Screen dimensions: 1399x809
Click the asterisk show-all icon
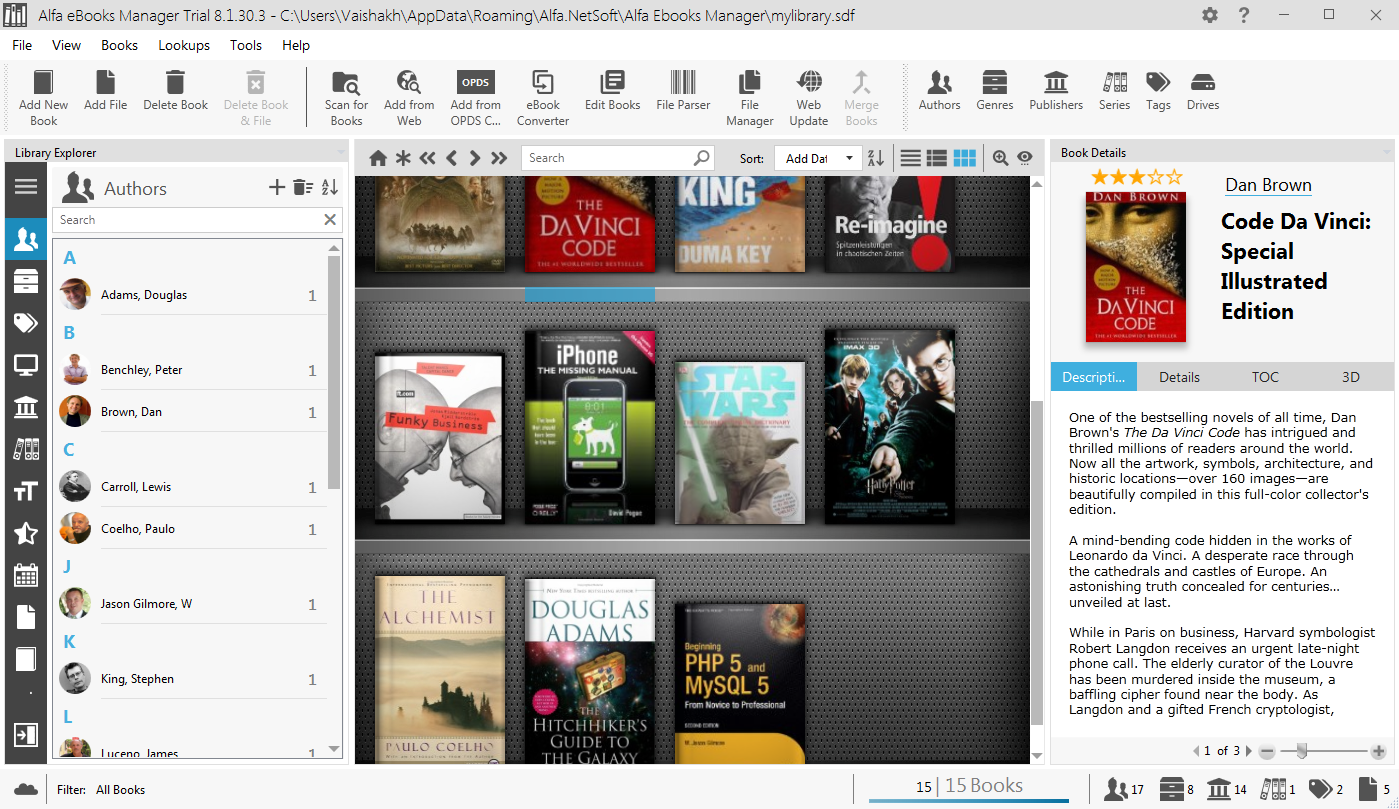(403, 158)
